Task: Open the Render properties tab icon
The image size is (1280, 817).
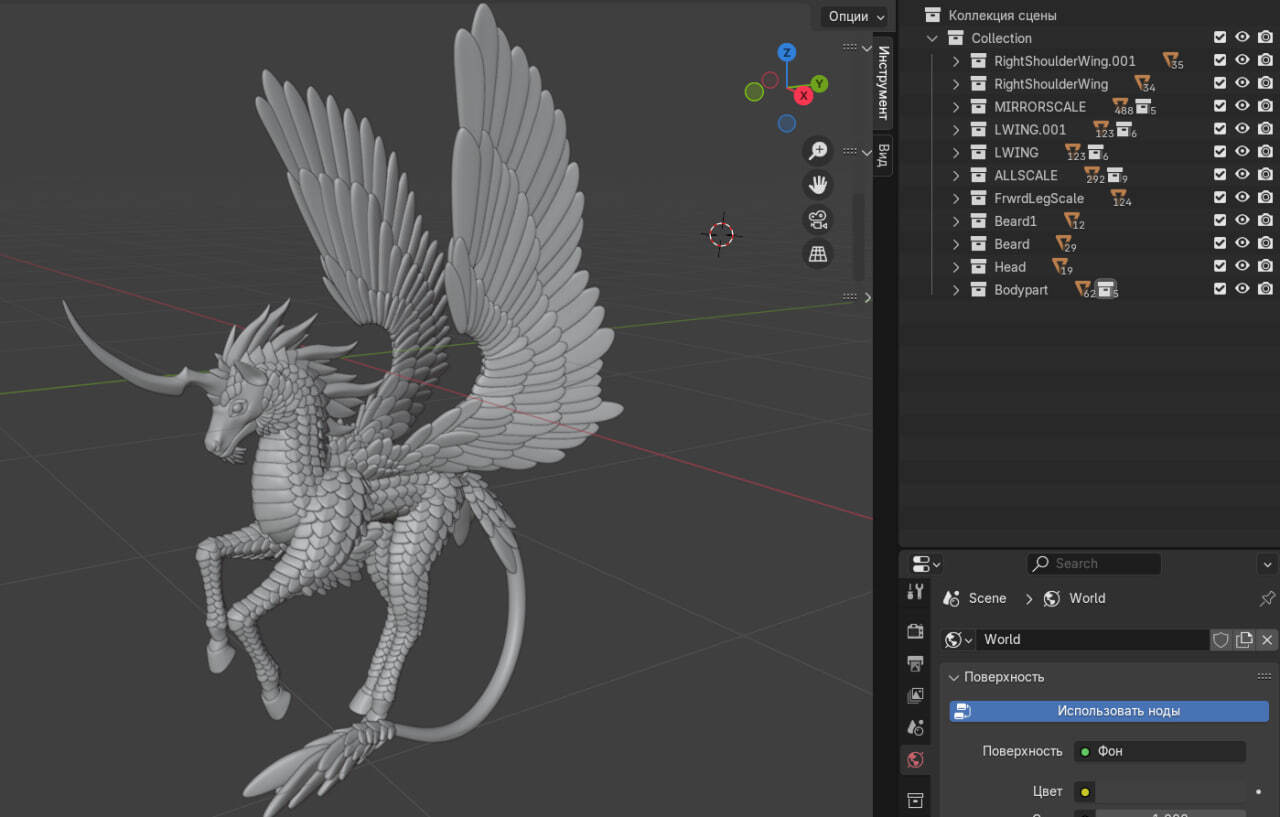Action: (x=915, y=631)
